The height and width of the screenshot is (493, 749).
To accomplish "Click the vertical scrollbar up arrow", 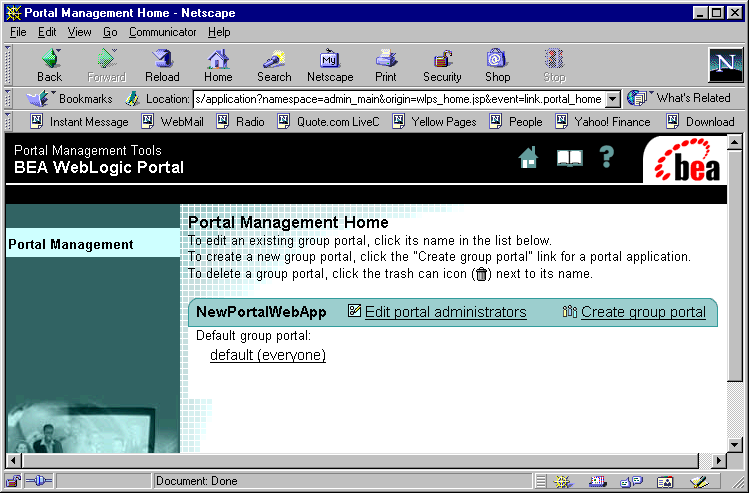I will (x=735, y=142).
